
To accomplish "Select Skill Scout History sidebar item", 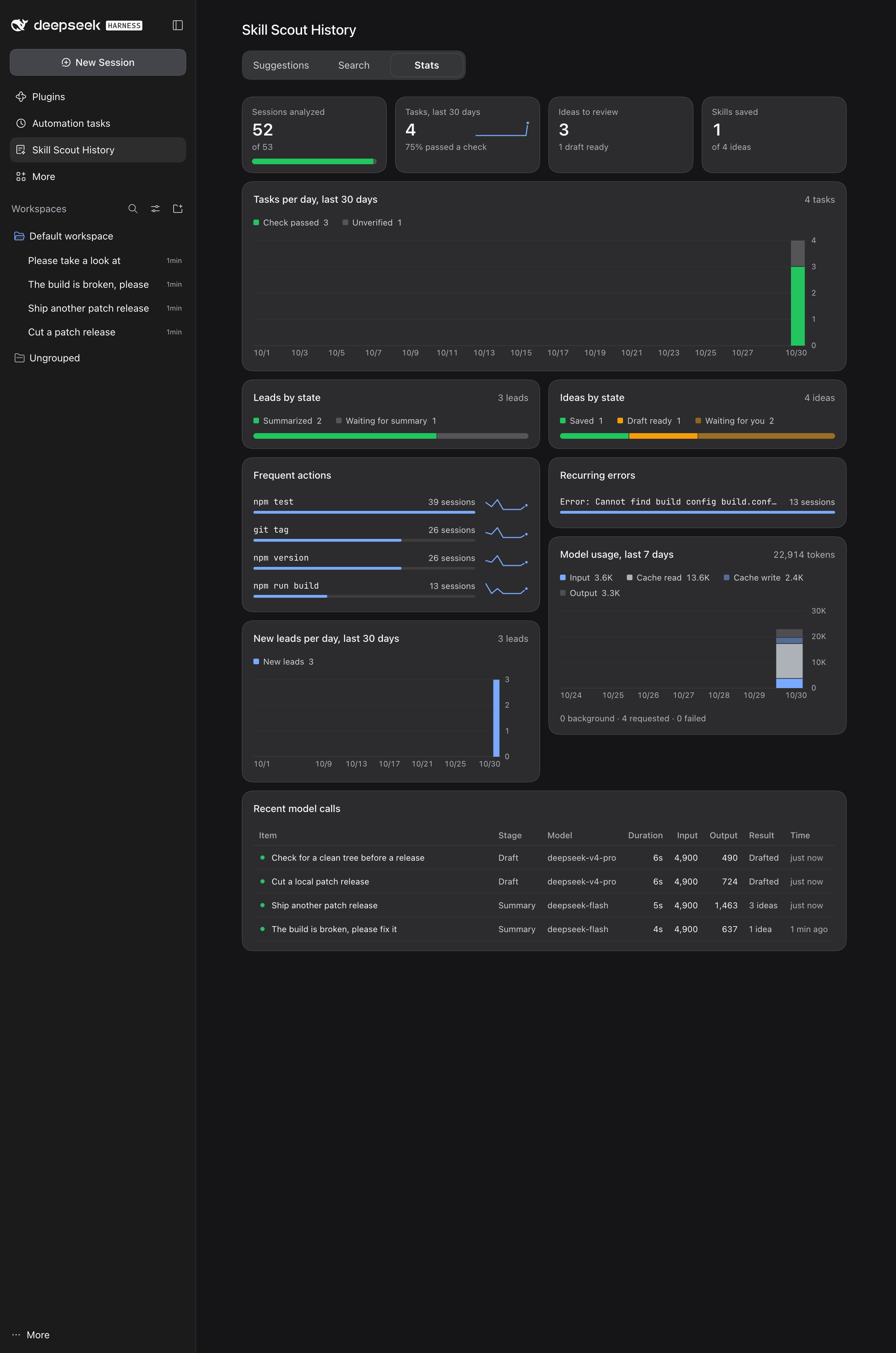I will (98, 150).
